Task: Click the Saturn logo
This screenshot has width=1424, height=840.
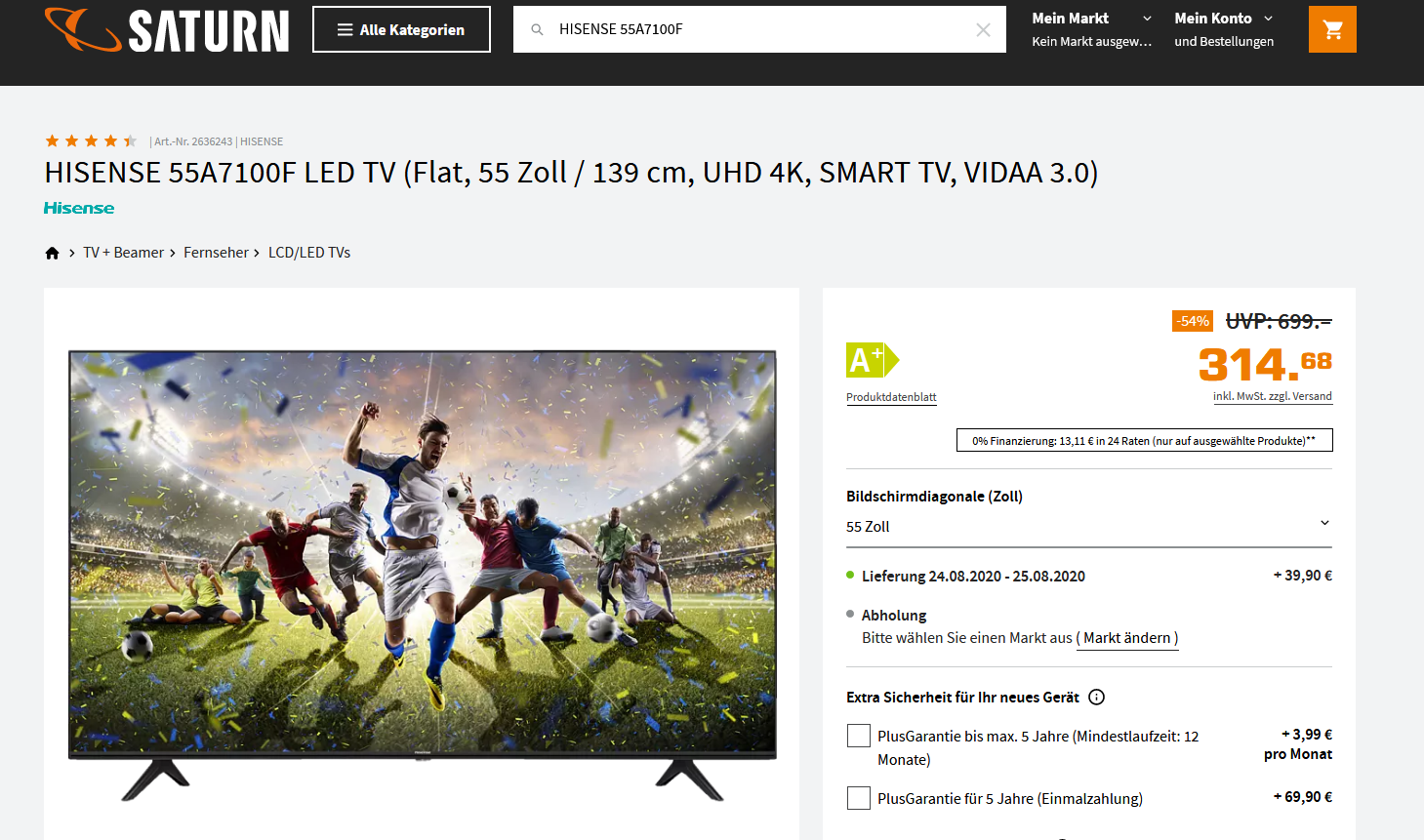Action: [167, 30]
